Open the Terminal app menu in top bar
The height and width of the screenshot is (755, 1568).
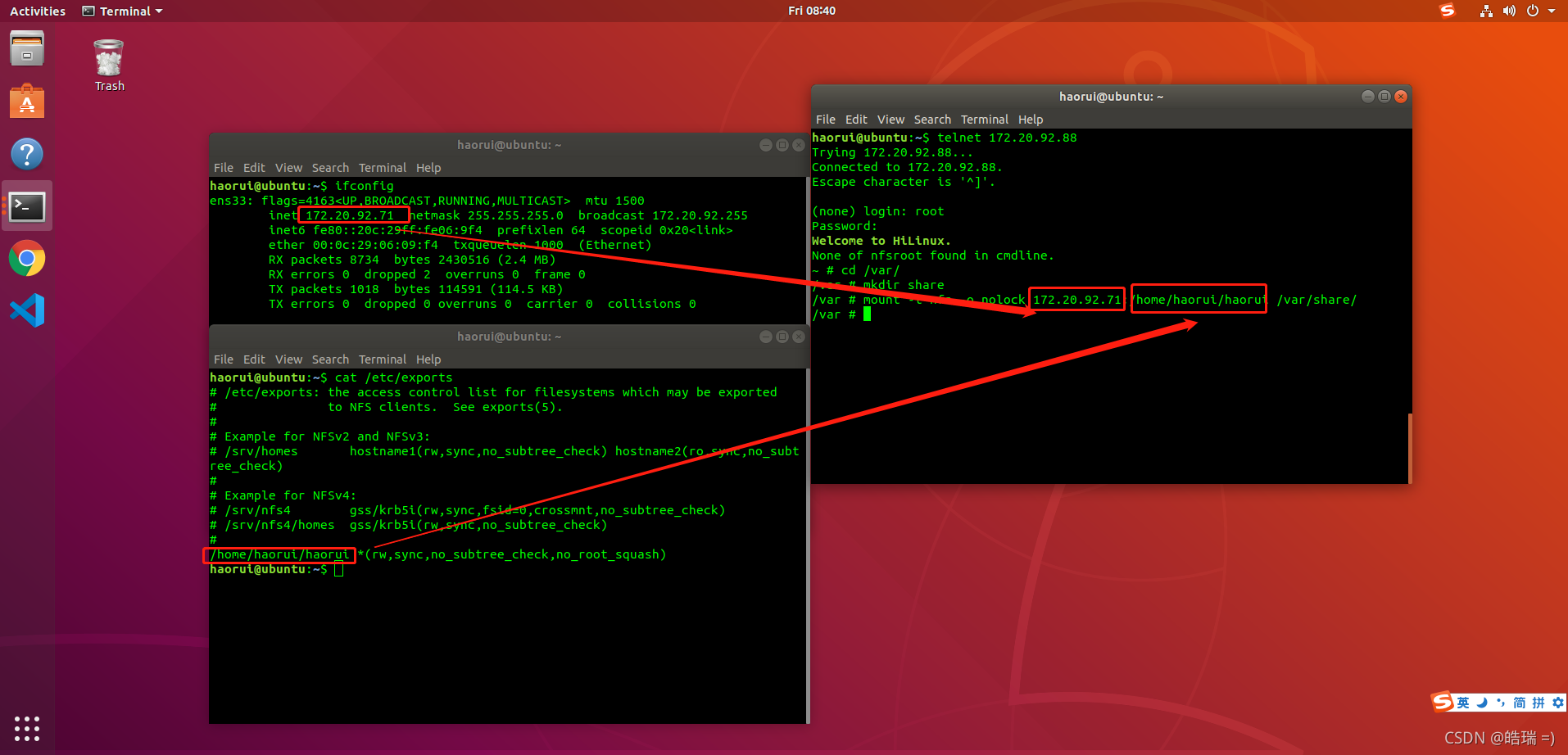123,11
